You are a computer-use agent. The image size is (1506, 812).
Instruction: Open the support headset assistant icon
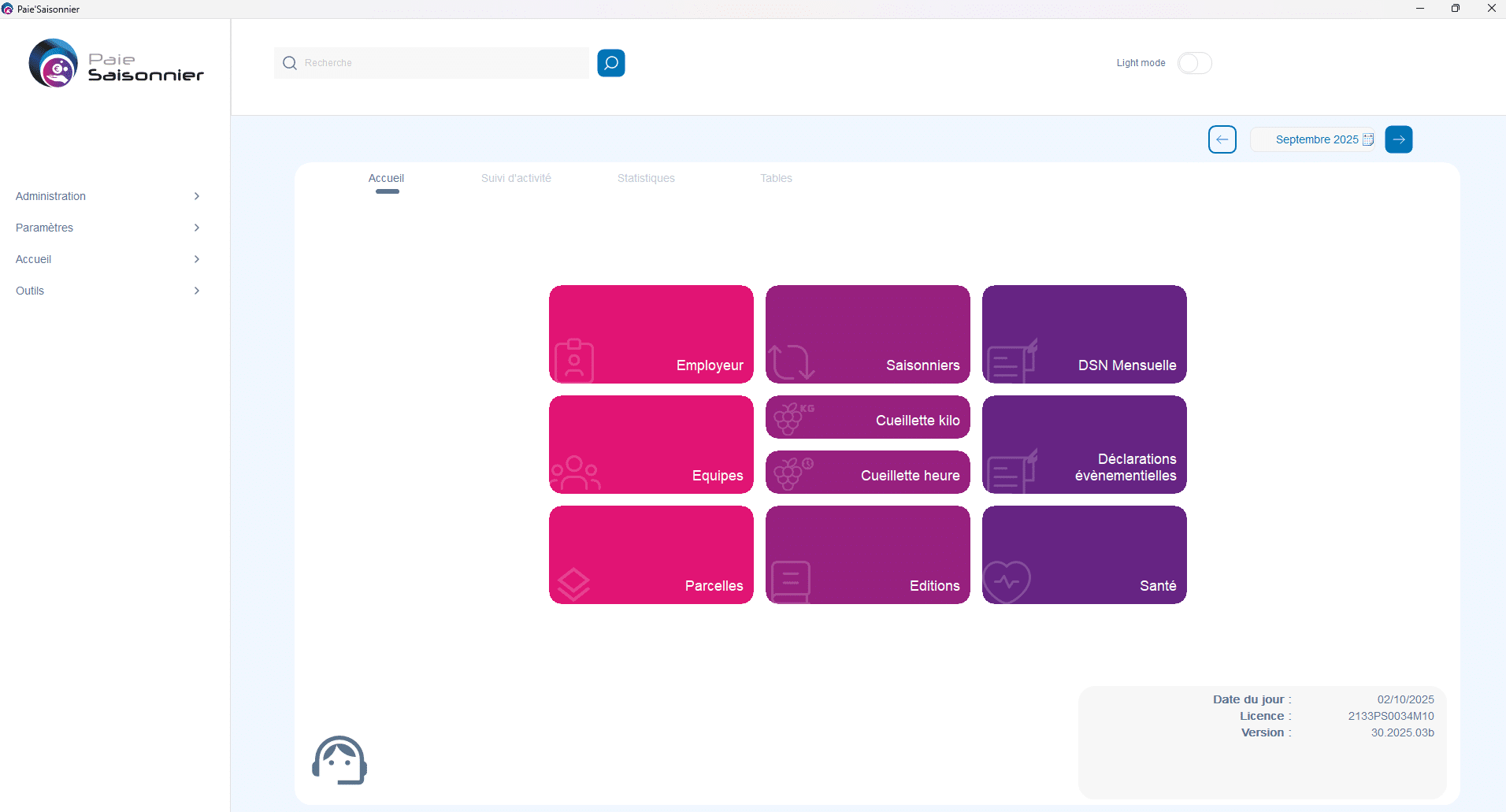[339, 761]
